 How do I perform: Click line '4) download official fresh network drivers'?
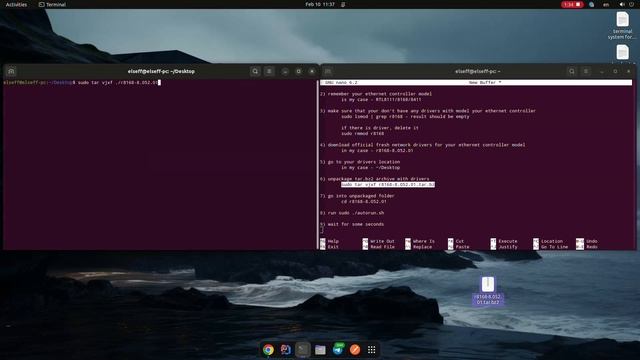(422, 145)
